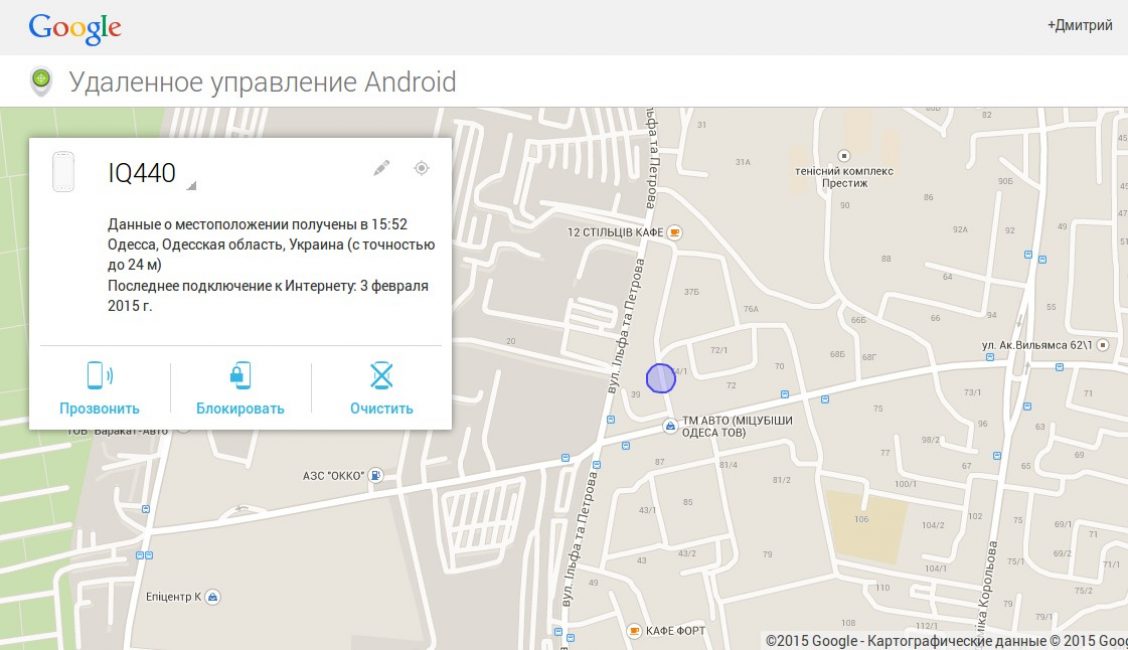This screenshot has width=1128, height=650.
Task: Click the IQ440 device name
Action: click(x=142, y=174)
